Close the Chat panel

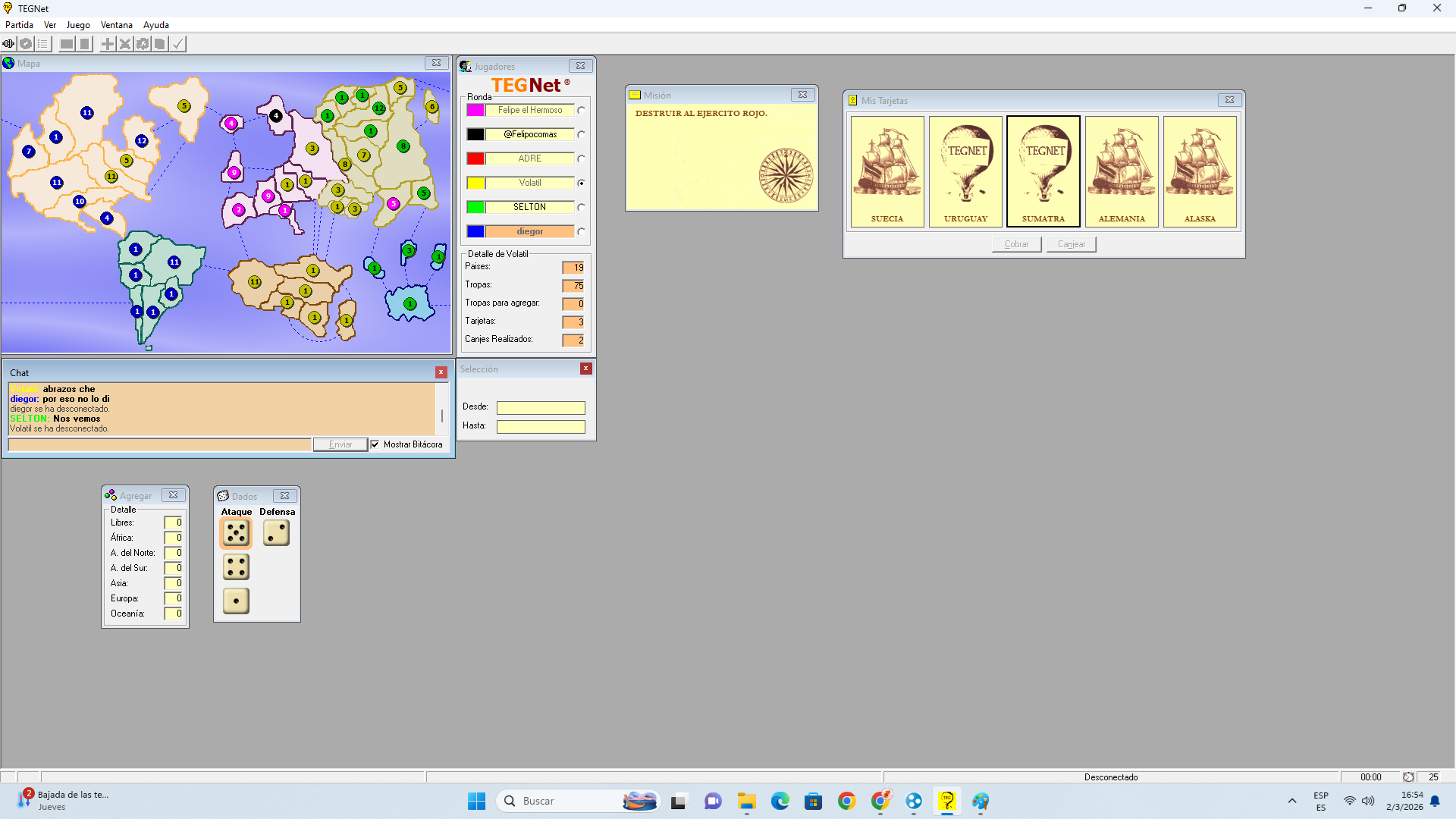pyautogui.click(x=441, y=372)
